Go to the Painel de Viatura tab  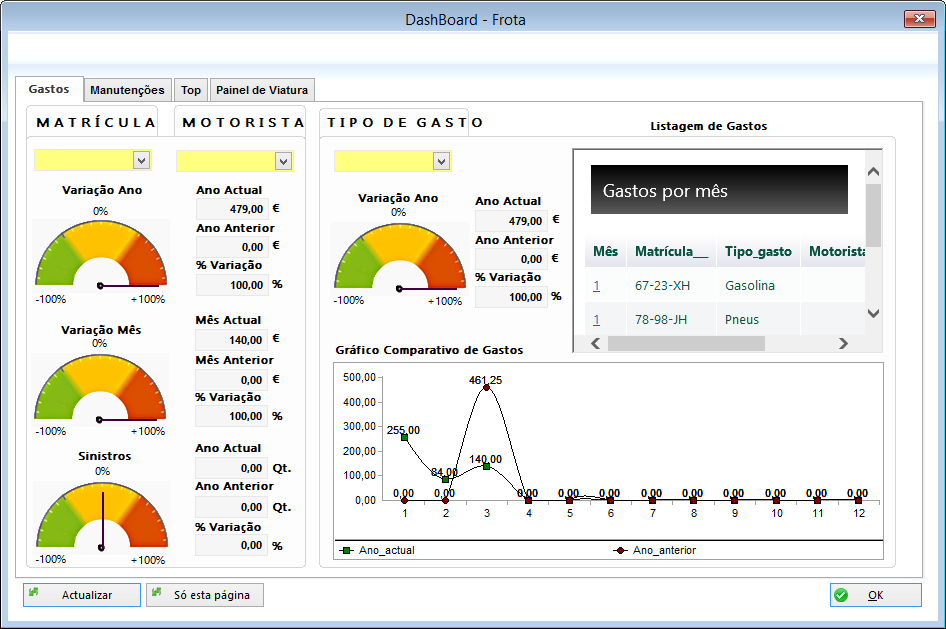262,90
